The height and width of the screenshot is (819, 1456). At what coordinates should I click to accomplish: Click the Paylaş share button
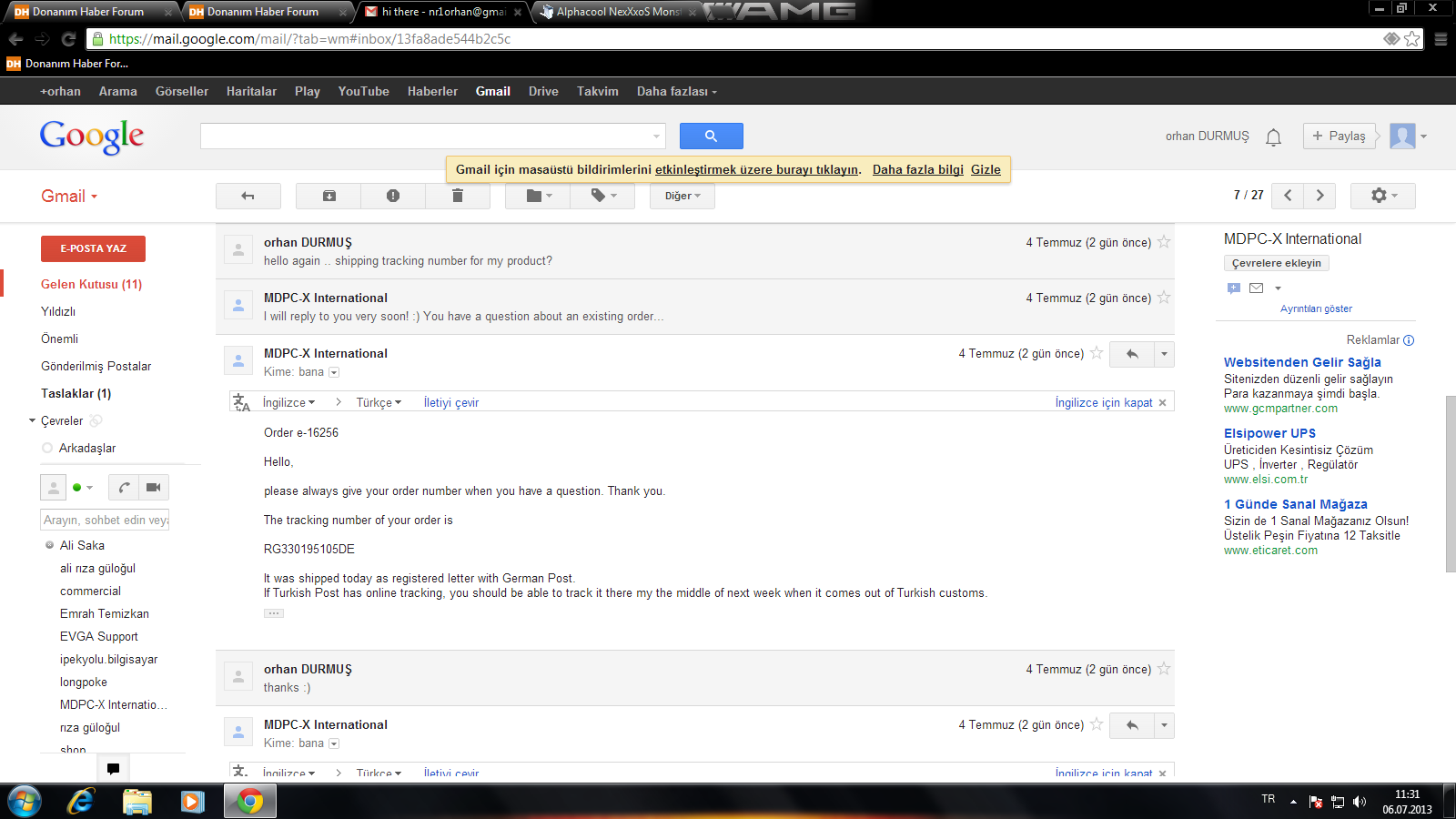click(1339, 136)
